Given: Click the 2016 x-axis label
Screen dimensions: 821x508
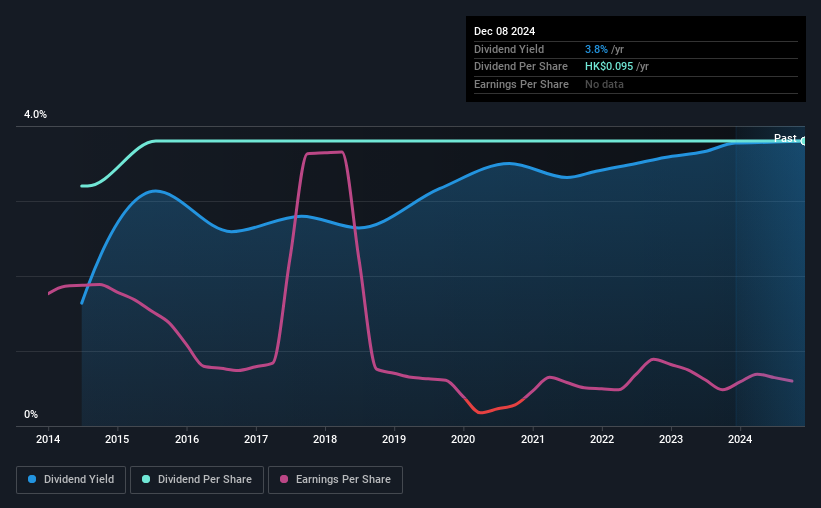Looking at the screenshot, I should (x=187, y=439).
